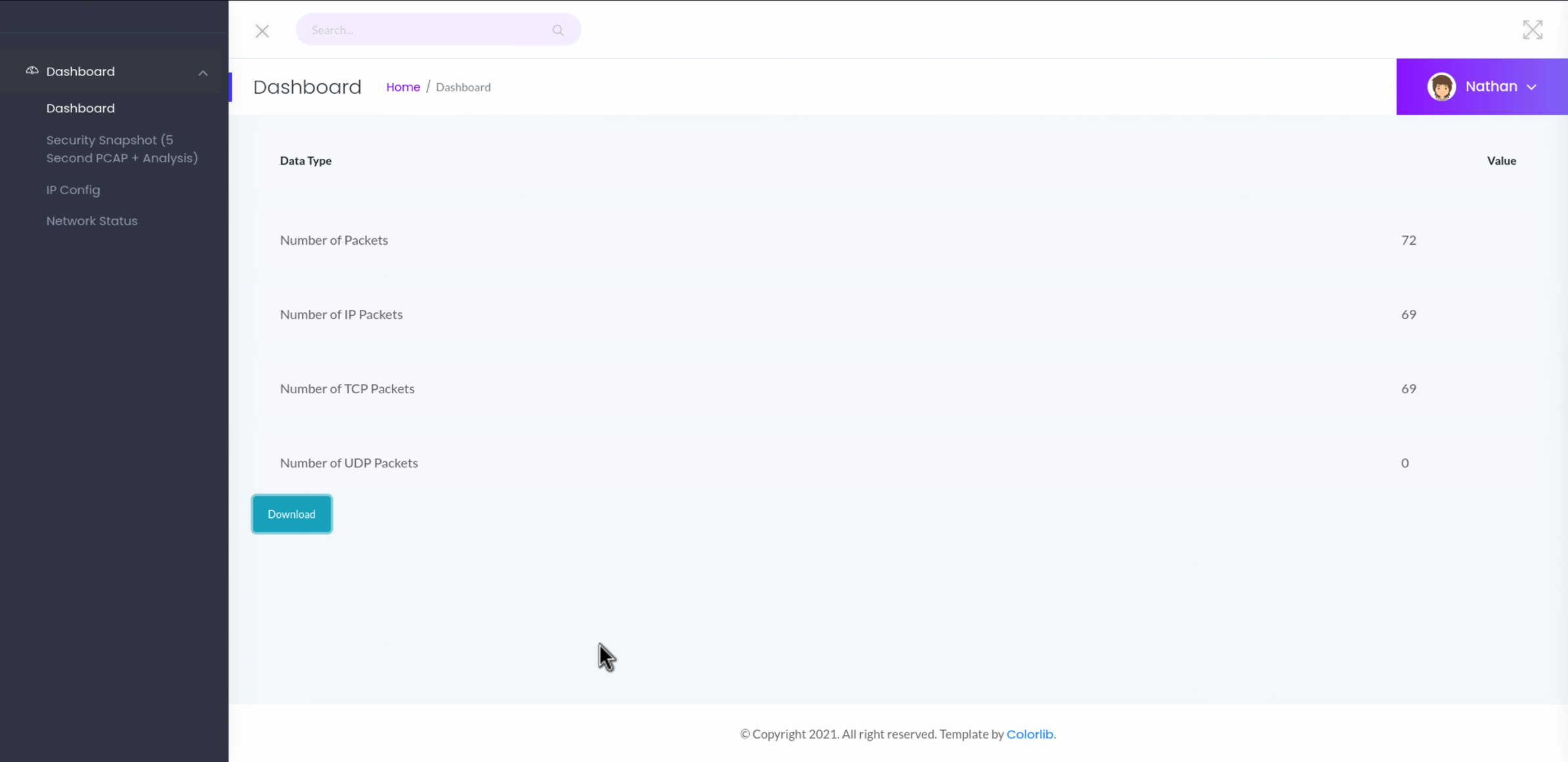Click the fullscreen expand icon
Viewport: 1568px width, 762px height.
[x=1532, y=30]
